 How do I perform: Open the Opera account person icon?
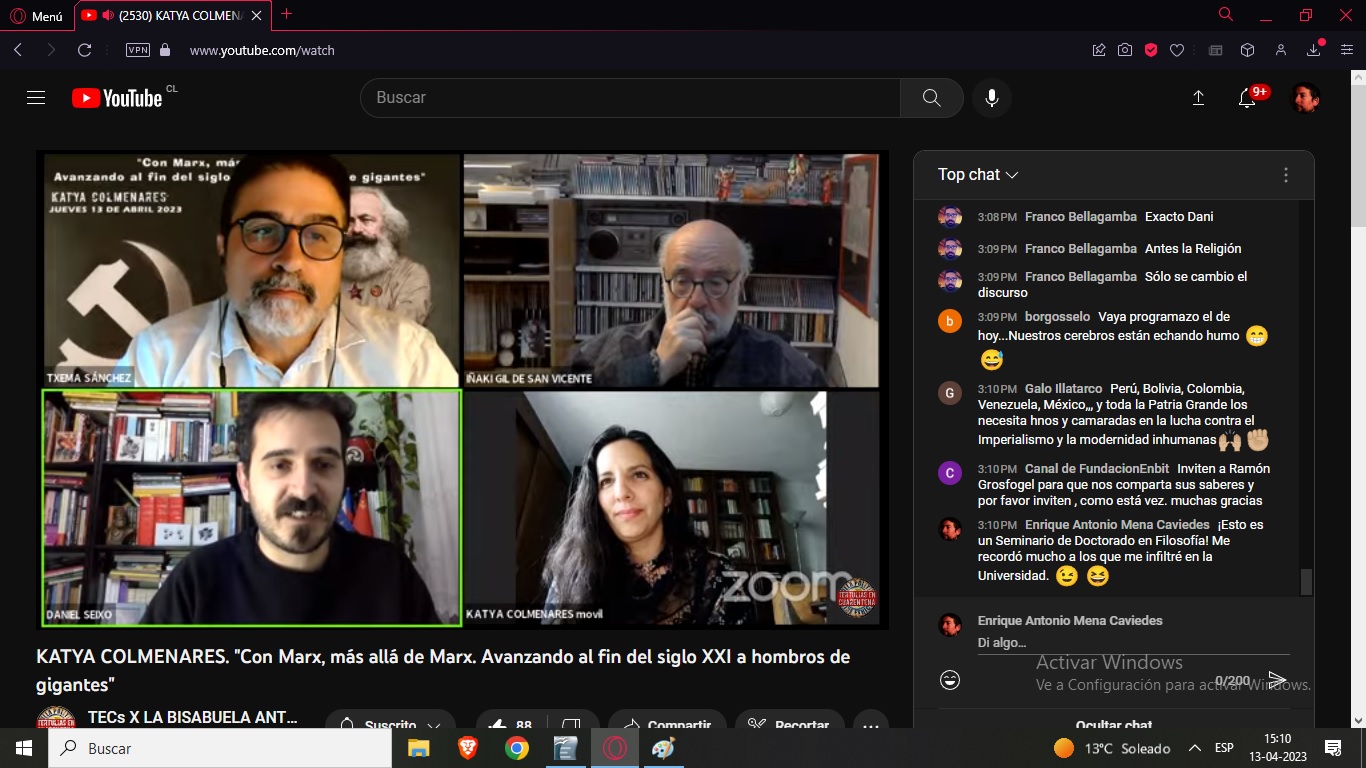(x=1281, y=50)
